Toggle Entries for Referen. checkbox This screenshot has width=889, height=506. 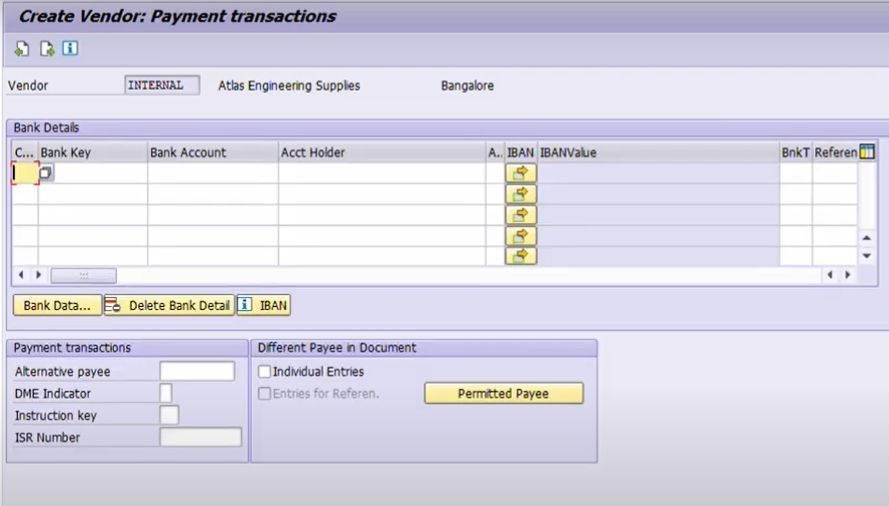(x=264, y=393)
